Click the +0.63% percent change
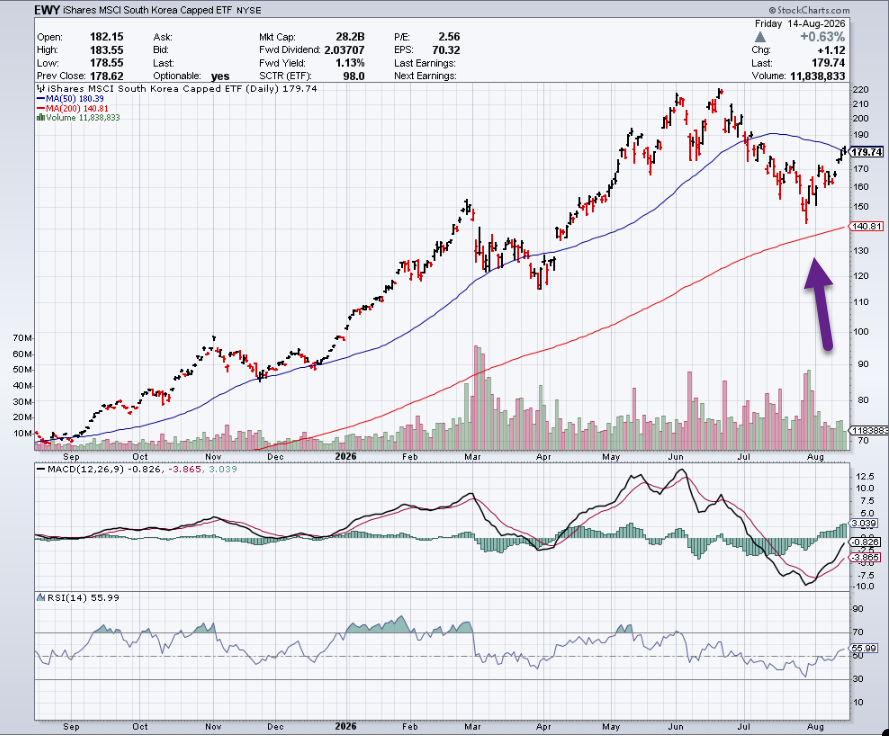 [823, 37]
